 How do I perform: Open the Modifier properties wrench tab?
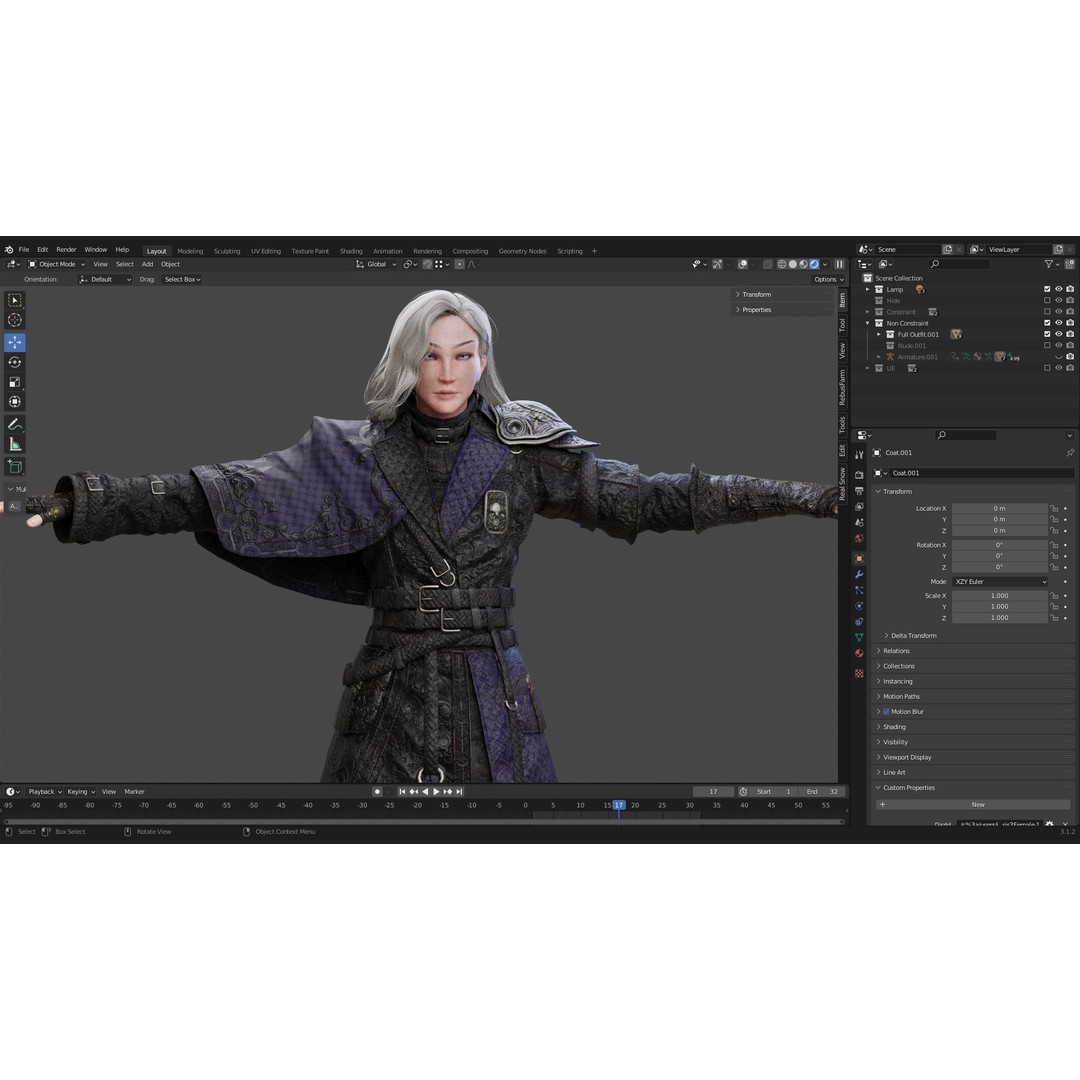(859, 574)
